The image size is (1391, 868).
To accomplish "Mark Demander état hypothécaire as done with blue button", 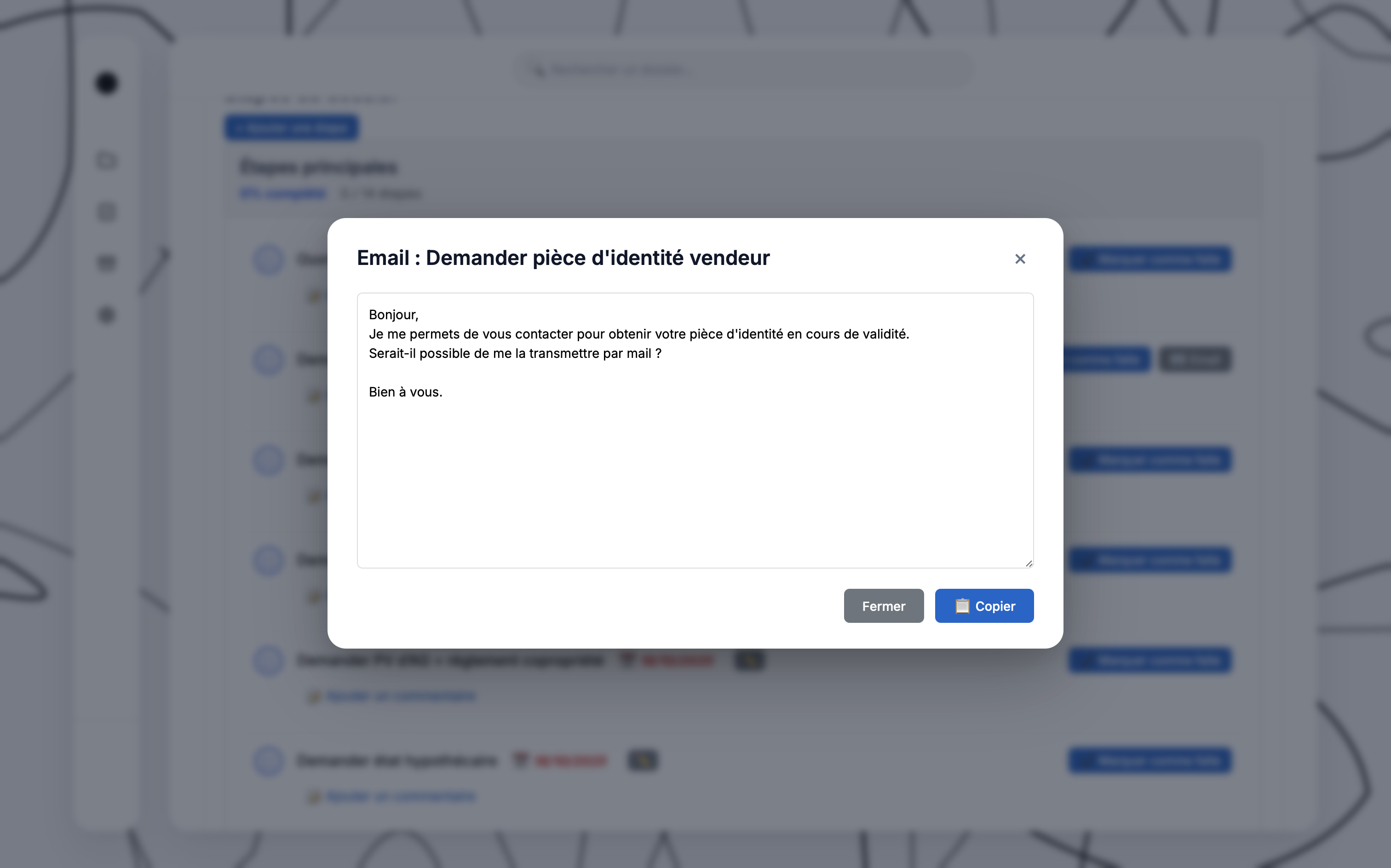I will click(x=1150, y=761).
